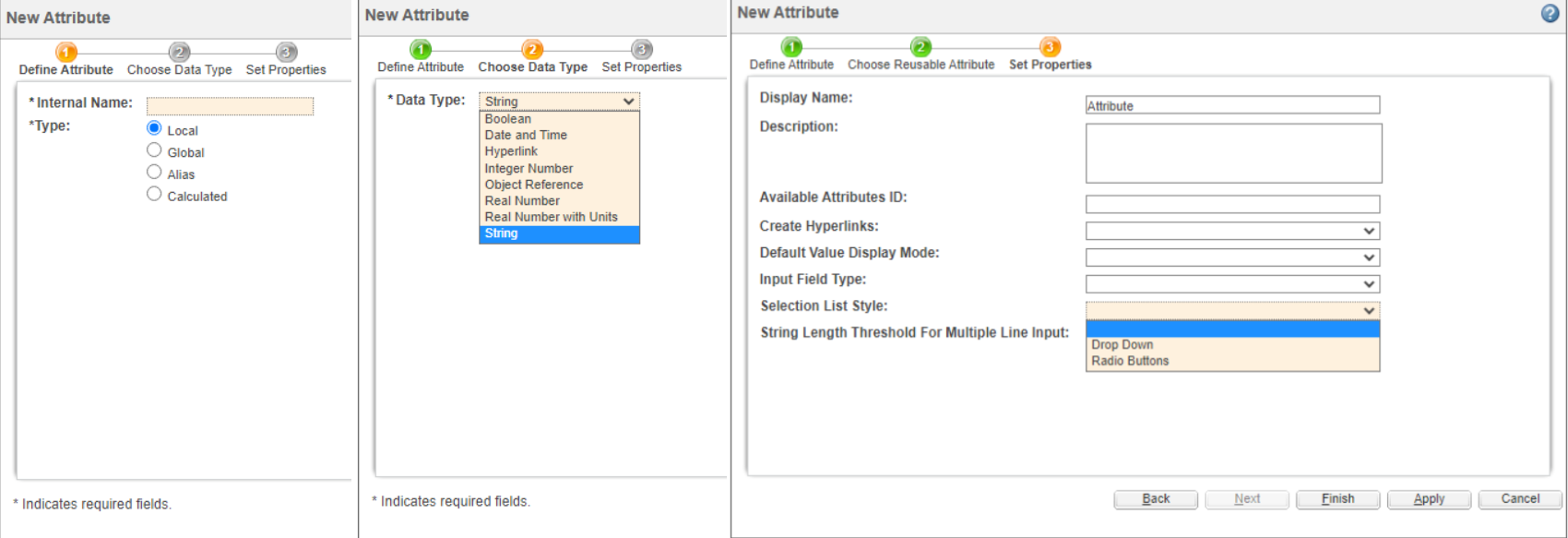Select Drop Down selection list style
The height and width of the screenshot is (538, 1568).
[x=1232, y=345]
